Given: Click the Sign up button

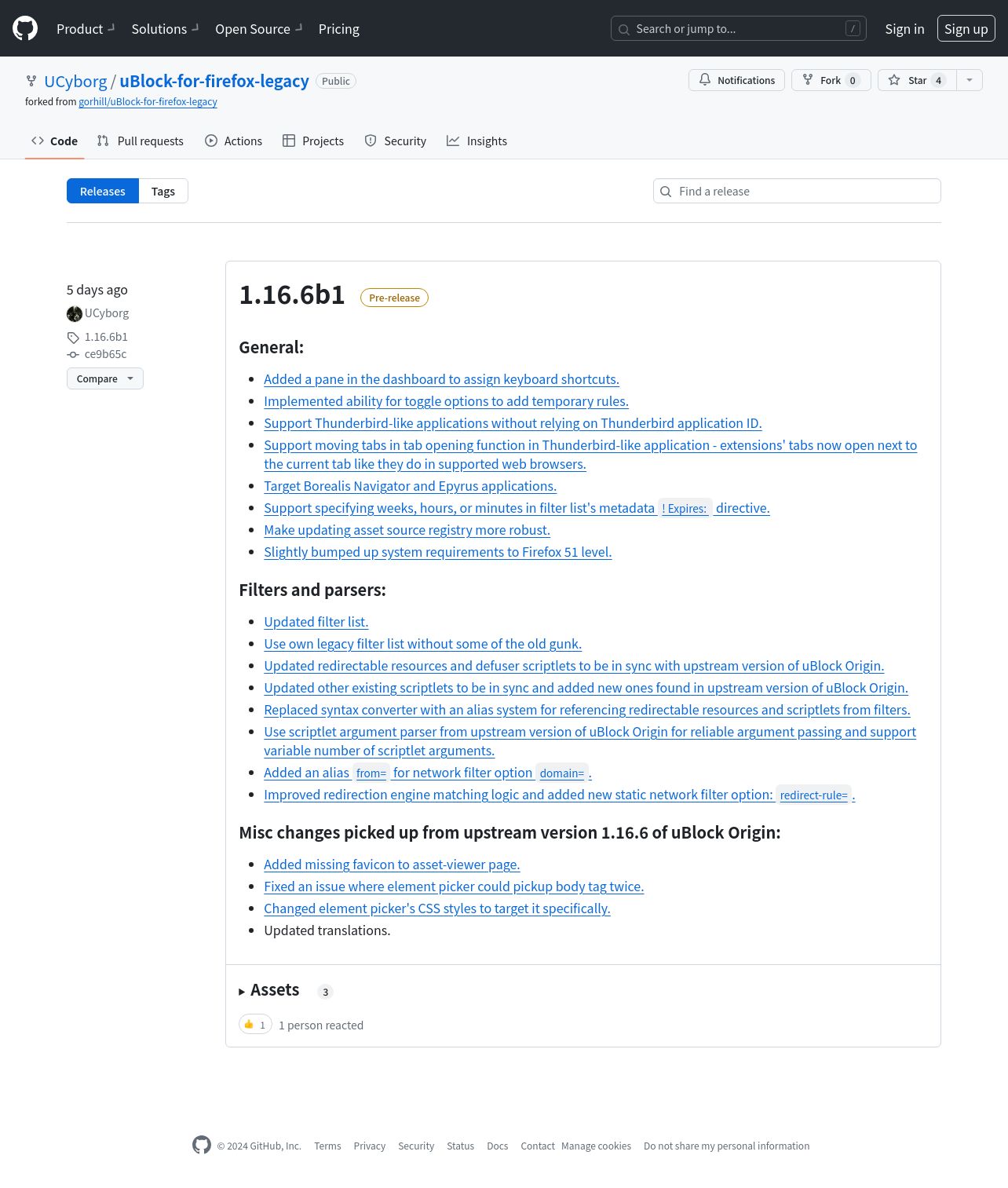Looking at the screenshot, I should [966, 28].
